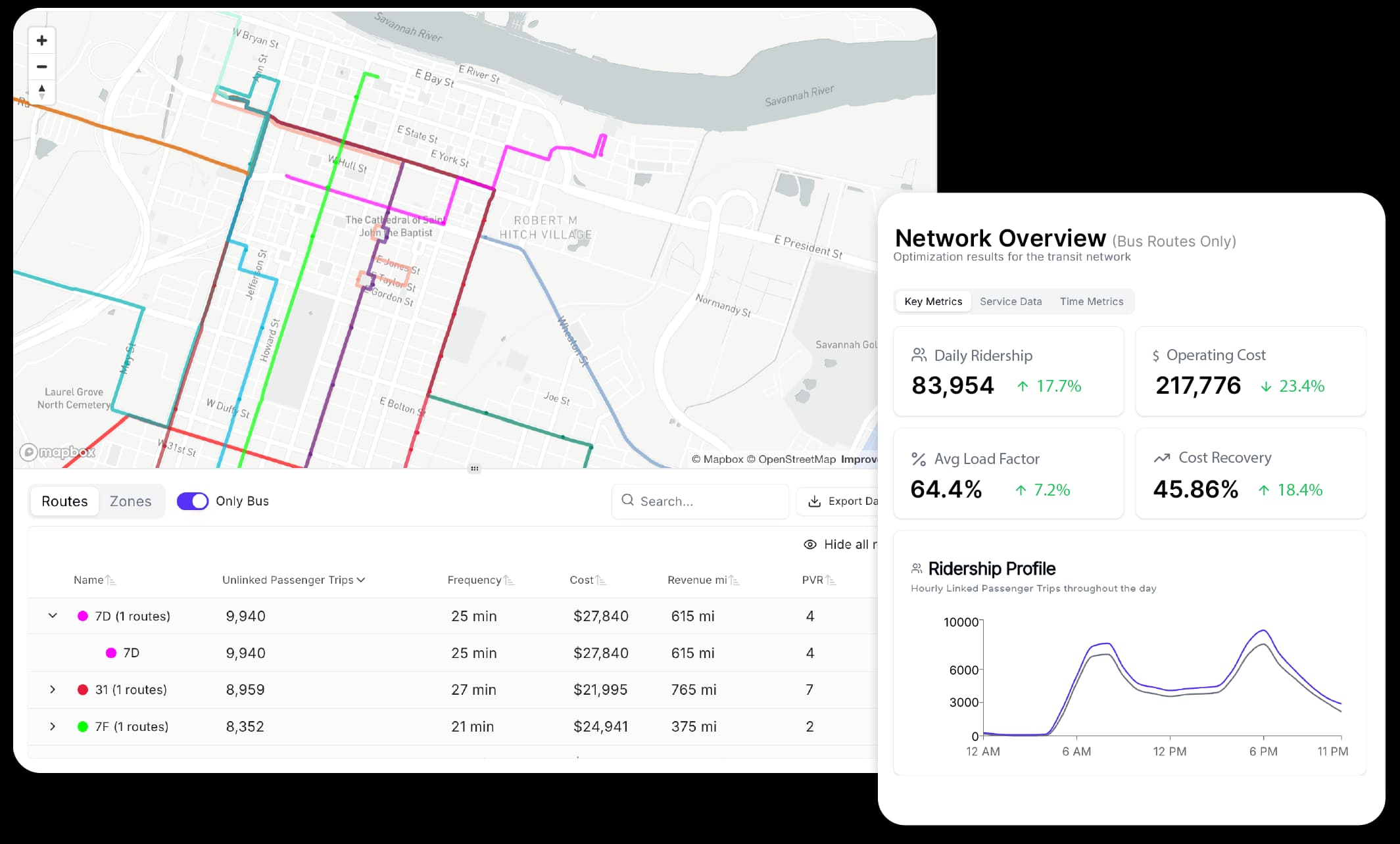Reset map pitch with the arrow control

(41, 92)
